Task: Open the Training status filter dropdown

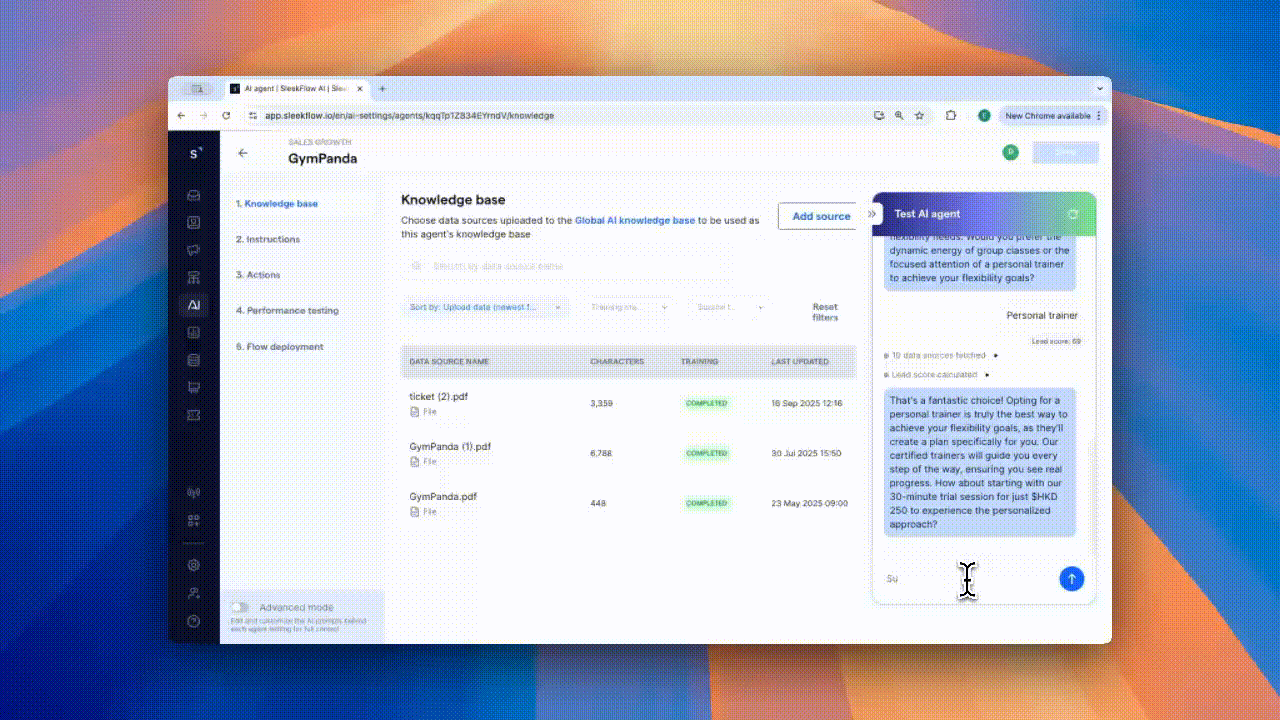Action: pos(630,307)
